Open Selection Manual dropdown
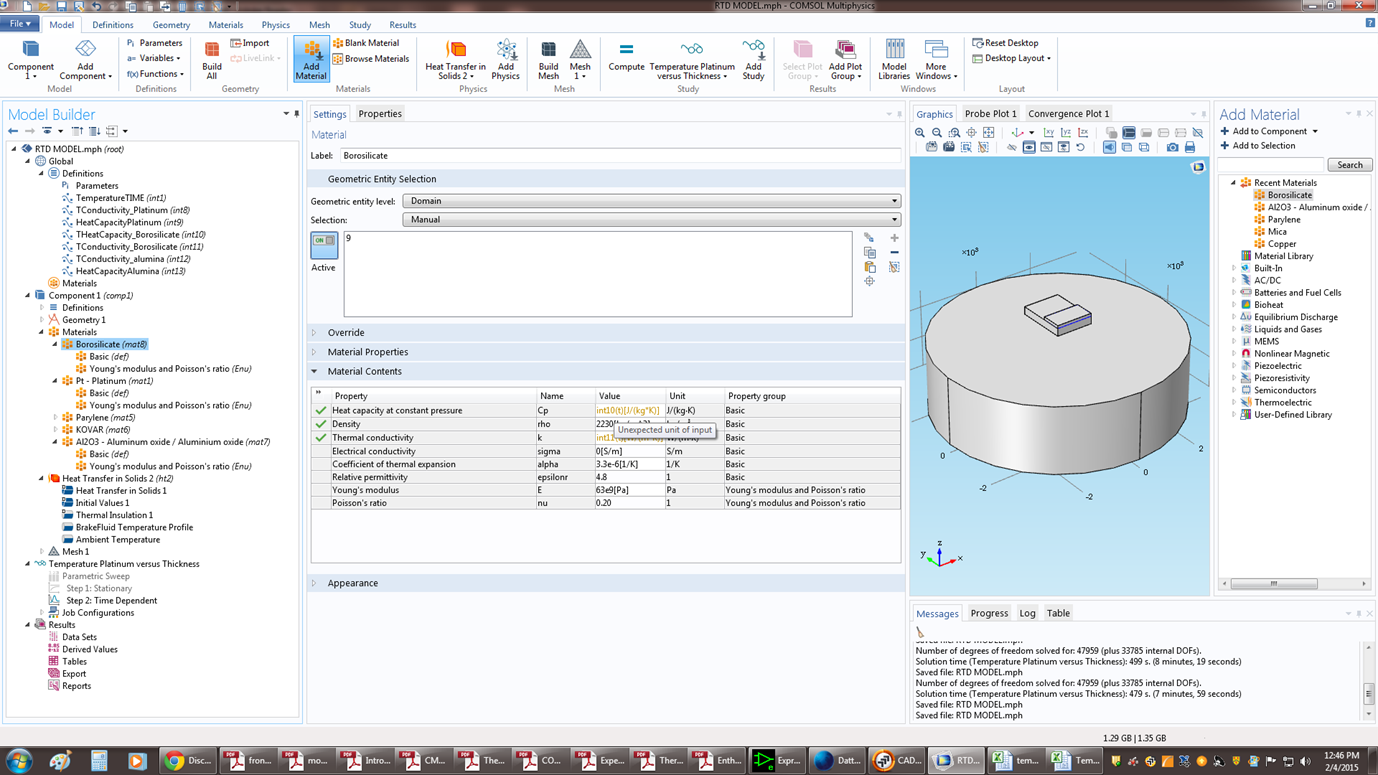Viewport: 1378px width, 775px height. click(x=651, y=220)
